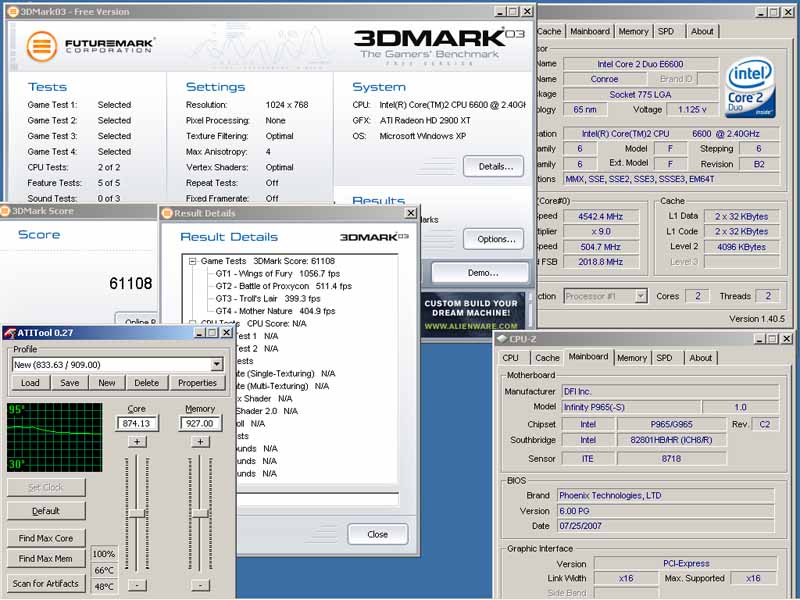
Task: Click the Alienware custom build ad banner
Action: (471, 314)
